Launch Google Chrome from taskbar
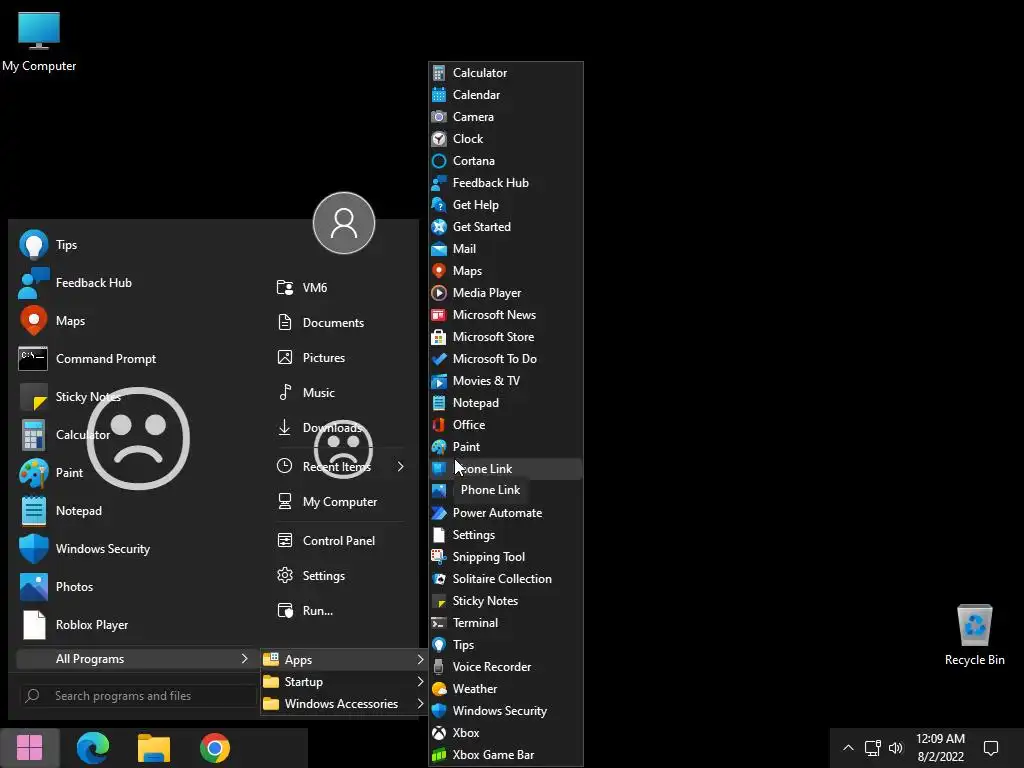This screenshot has width=1024, height=768. [x=214, y=748]
